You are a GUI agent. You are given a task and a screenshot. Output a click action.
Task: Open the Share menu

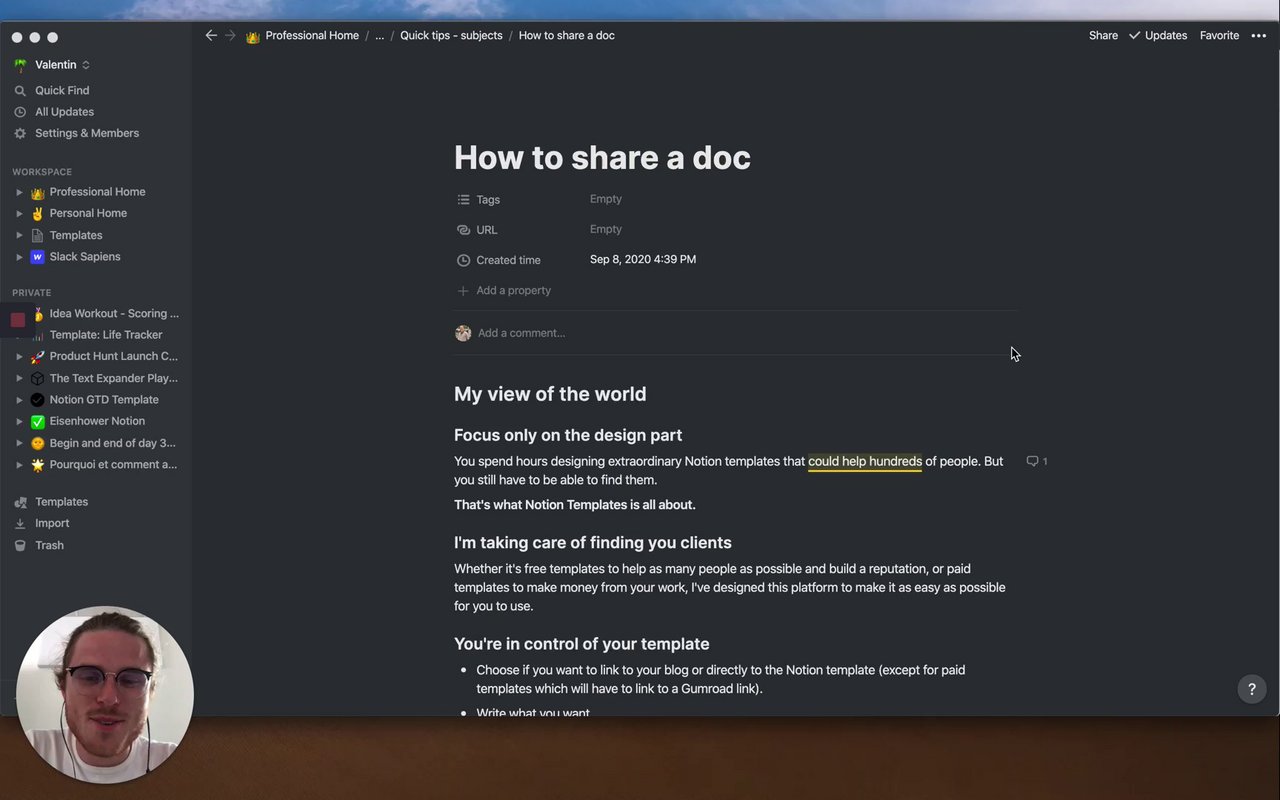[x=1103, y=35]
